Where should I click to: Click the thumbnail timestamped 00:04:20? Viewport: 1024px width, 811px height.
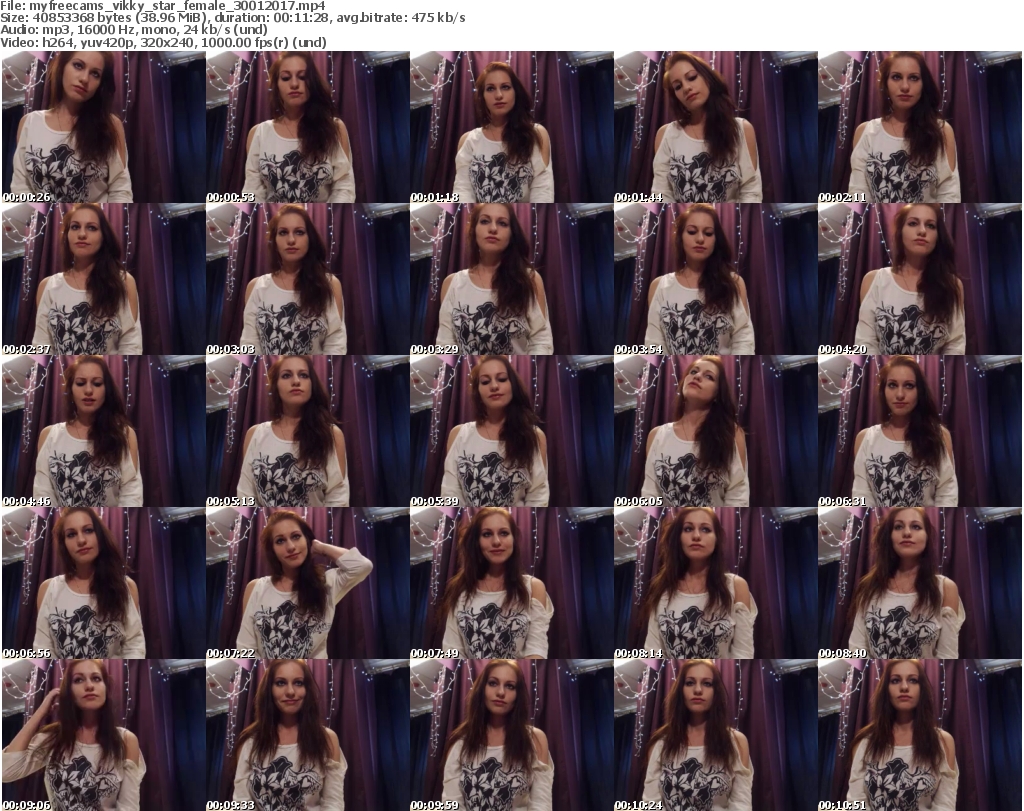click(920, 279)
